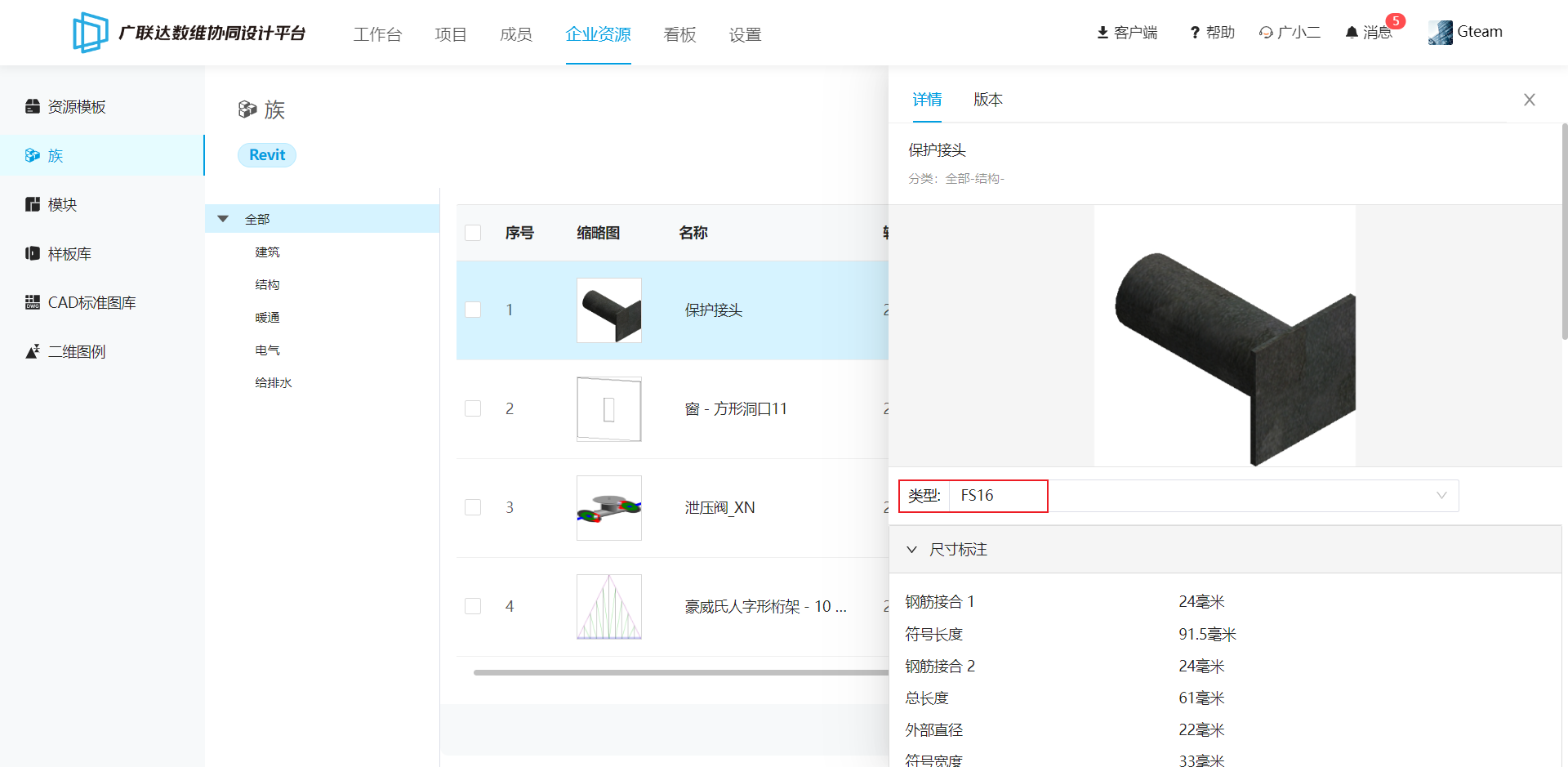Select the 建筑 category in tree
The height and width of the screenshot is (767, 1568).
[x=267, y=252]
